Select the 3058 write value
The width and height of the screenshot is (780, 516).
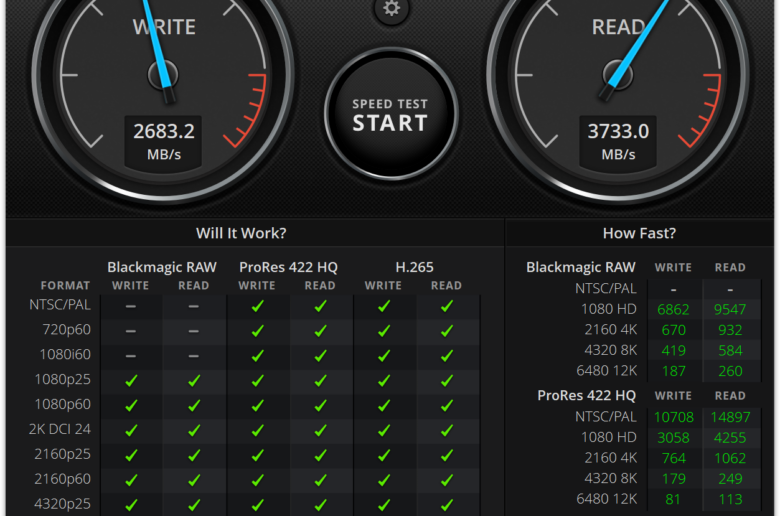point(673,437)
